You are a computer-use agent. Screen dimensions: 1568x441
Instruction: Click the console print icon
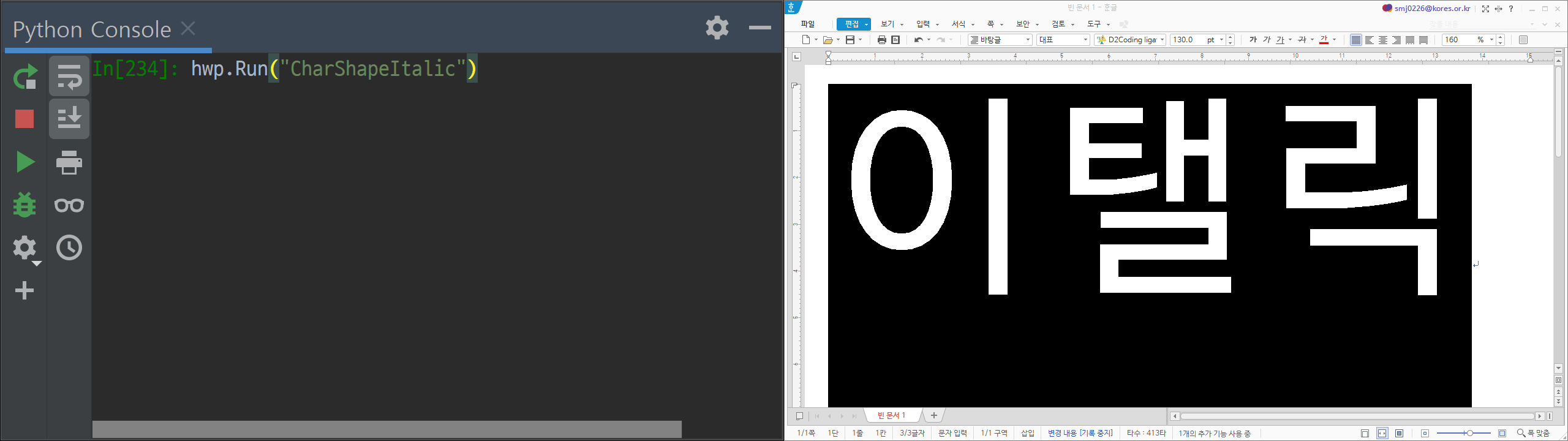(x=69, y=162)
